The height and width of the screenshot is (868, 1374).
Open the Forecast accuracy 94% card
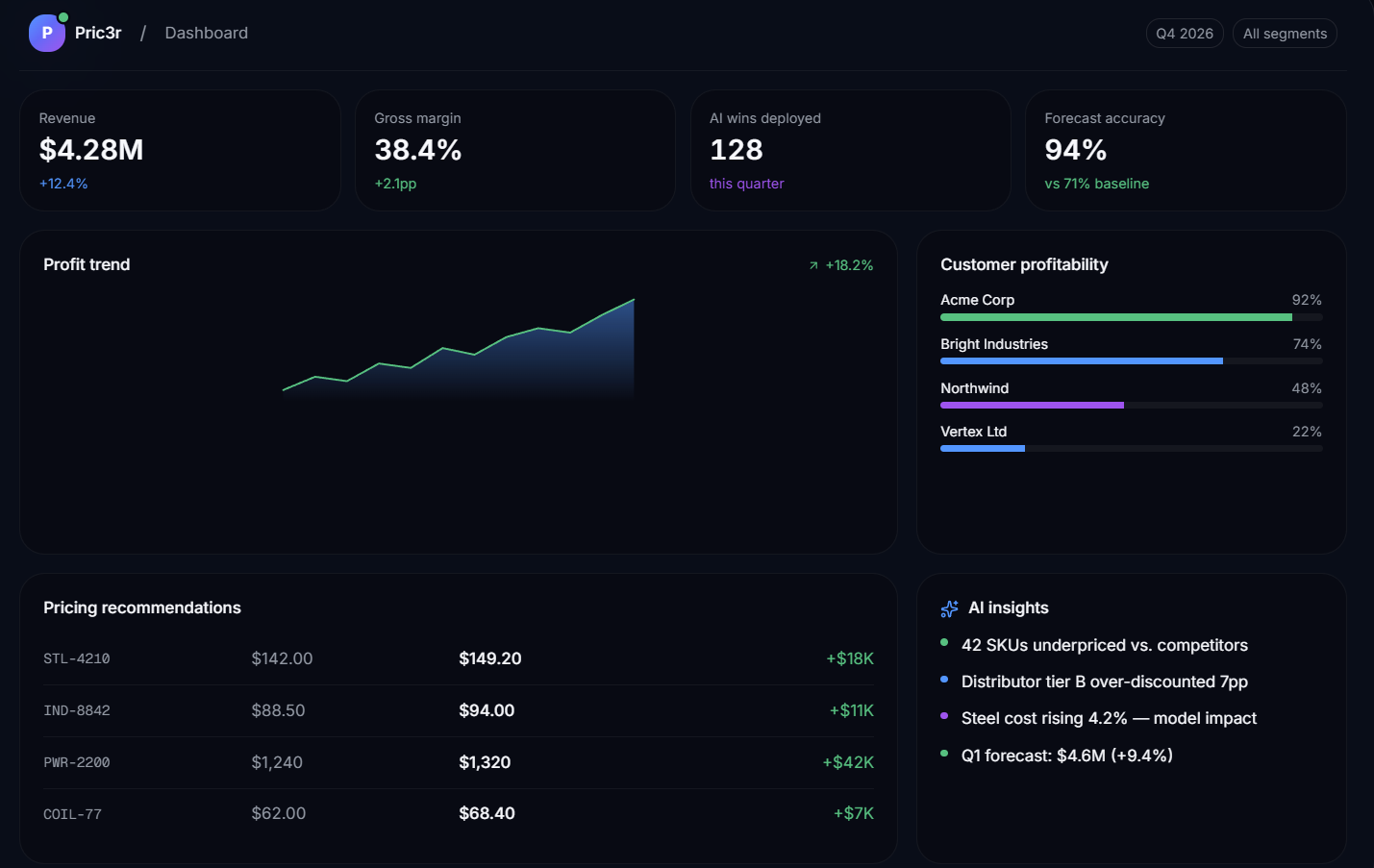coord(1186,150)
